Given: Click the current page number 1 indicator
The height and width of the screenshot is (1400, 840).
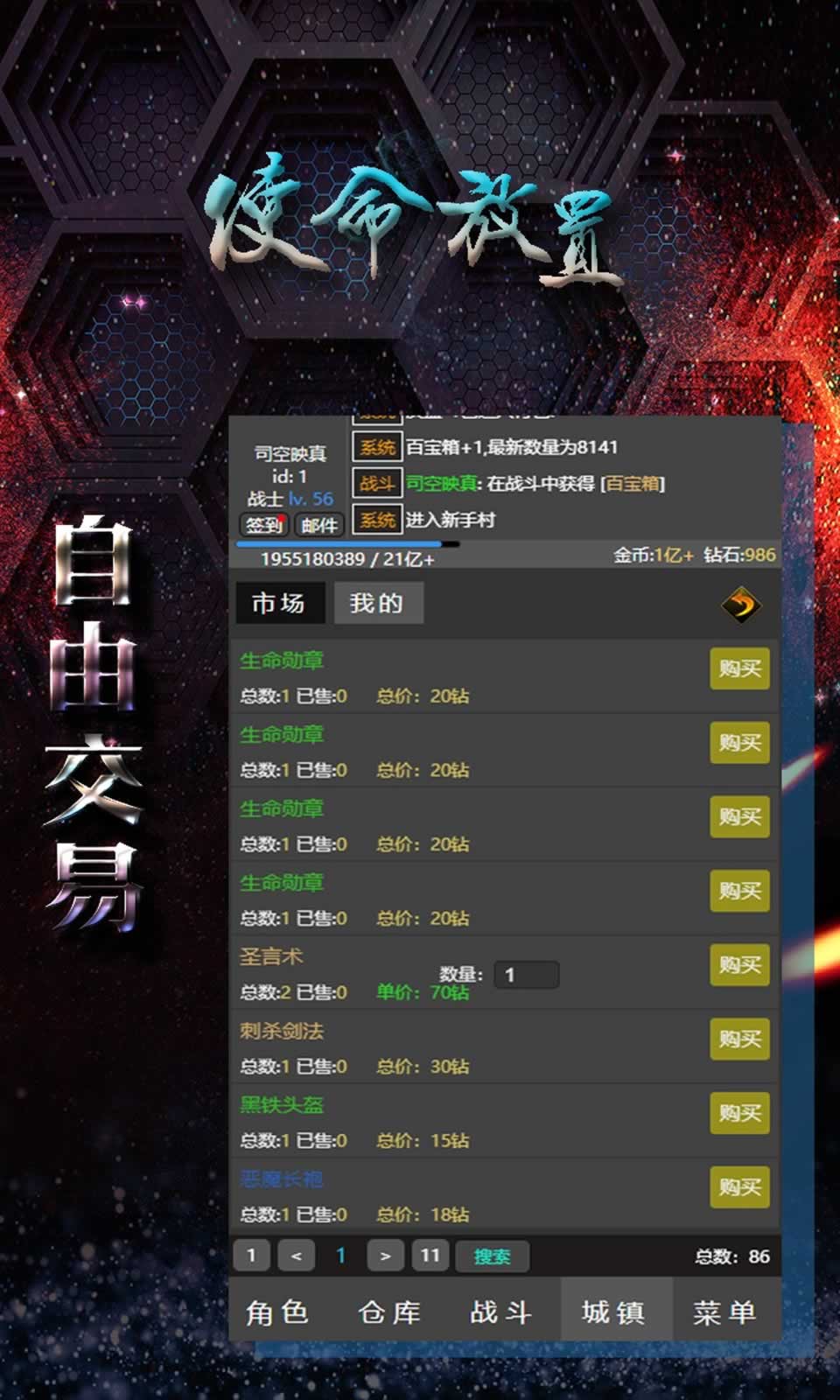Looking at the screenshot, I should tap(340, 1256).
